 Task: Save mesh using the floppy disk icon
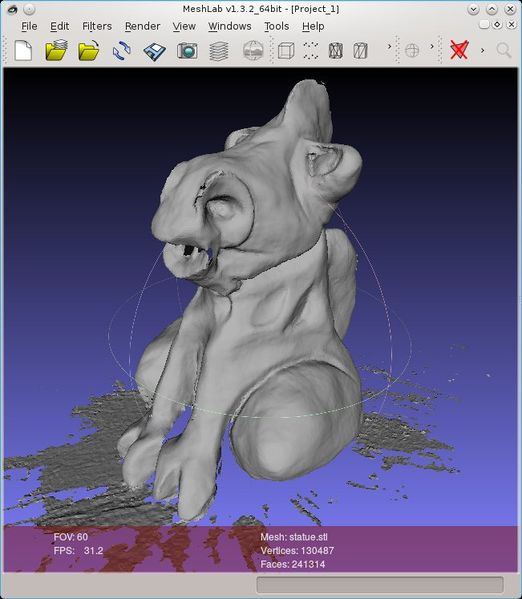point(154,51)
